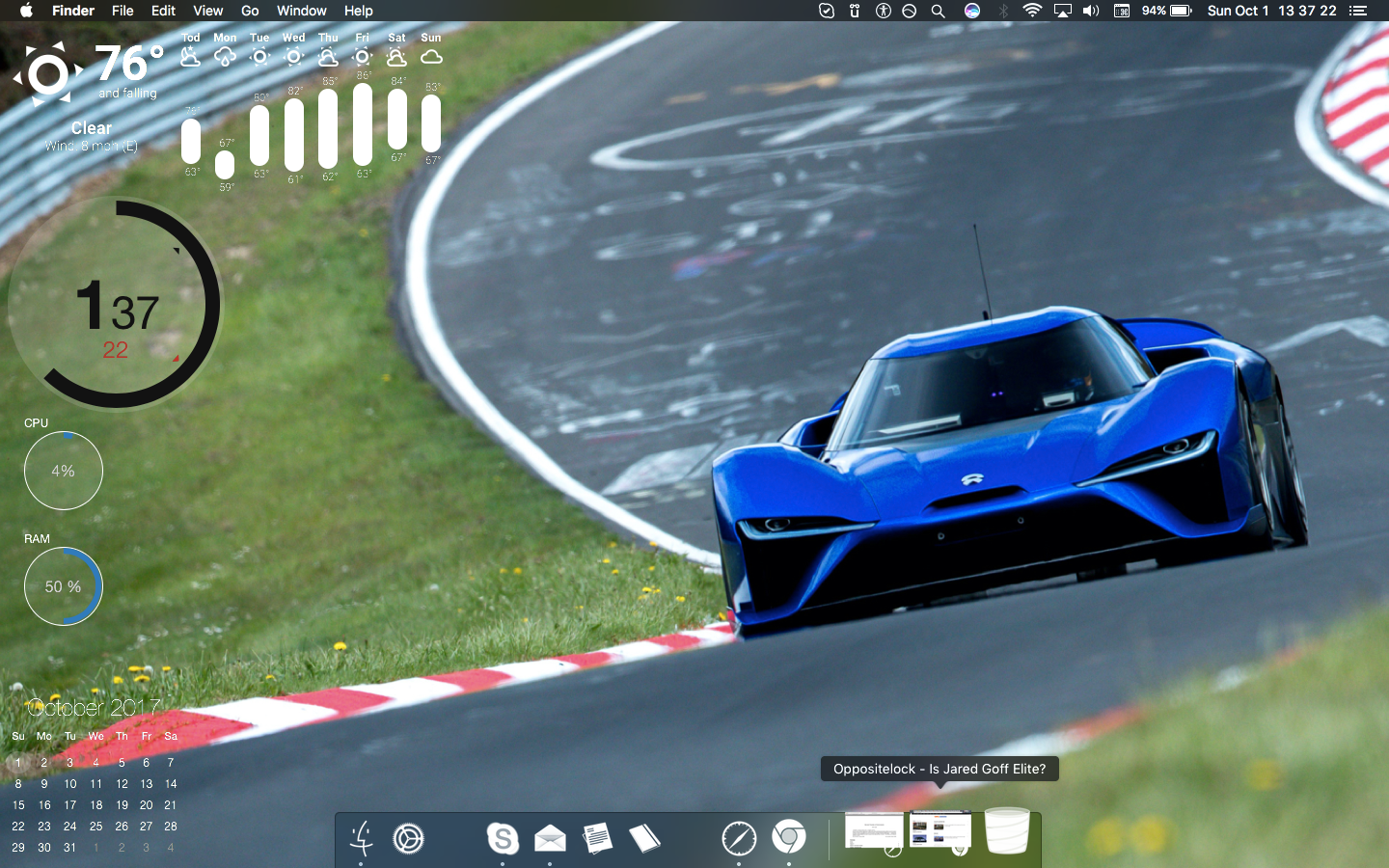Screen dimensions: 1389x868
Task: Open the Trash in the Dock
Action: 1007,831
